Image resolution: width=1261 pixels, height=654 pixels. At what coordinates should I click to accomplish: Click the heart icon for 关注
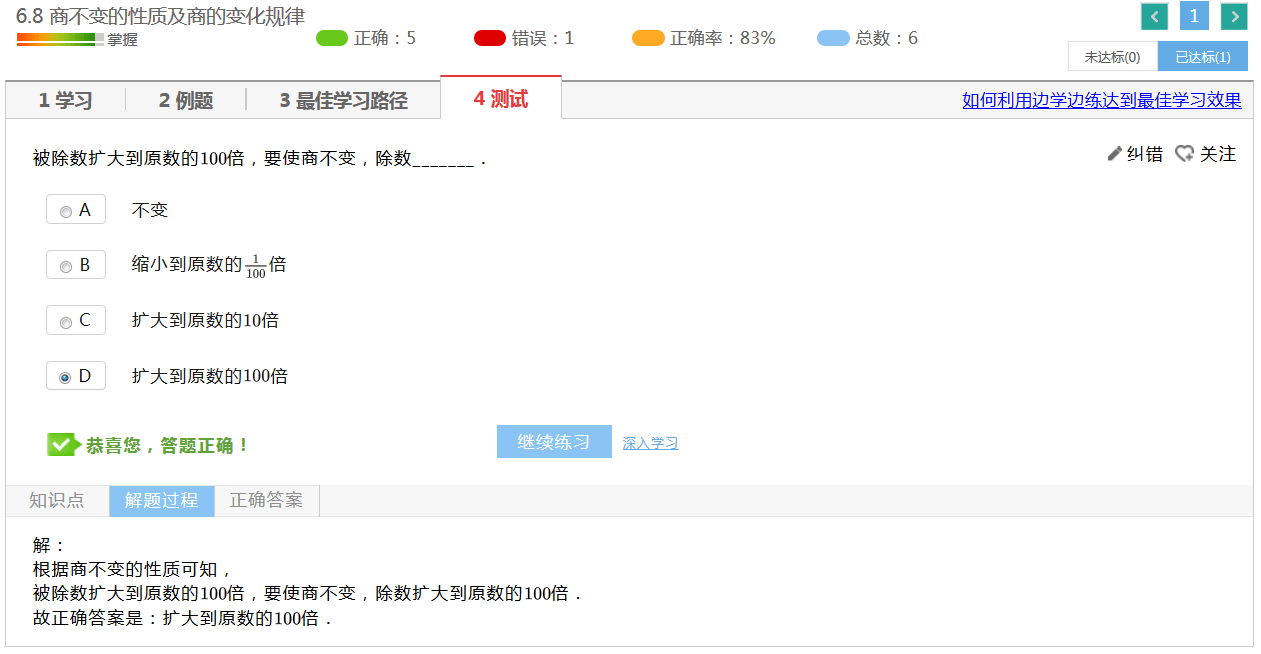tap(1184, 154)
